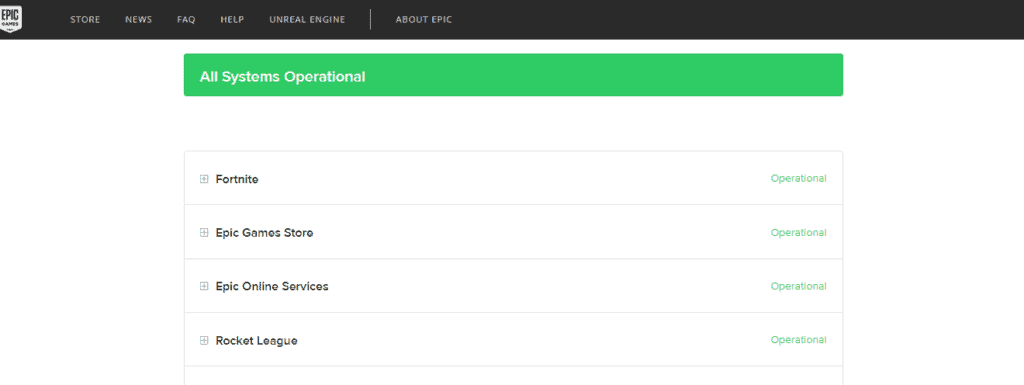Expand the Epic Games Store group
This screenshot has width=1024, height=385.
pos(204,232)
